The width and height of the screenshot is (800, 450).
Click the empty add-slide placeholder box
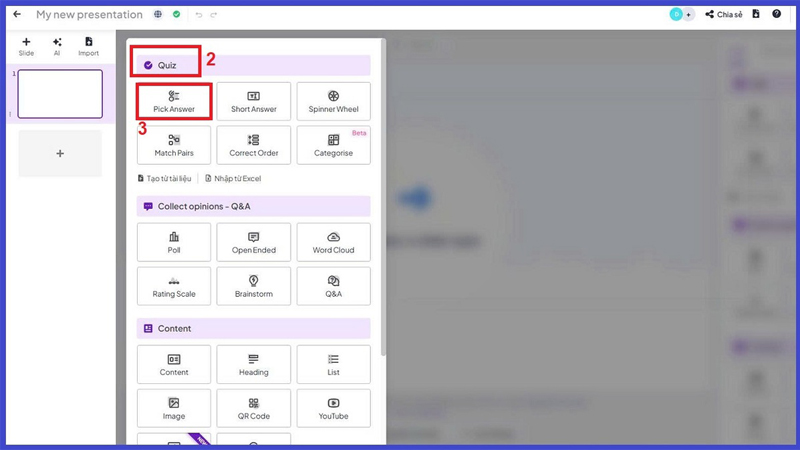click(60, 153)
